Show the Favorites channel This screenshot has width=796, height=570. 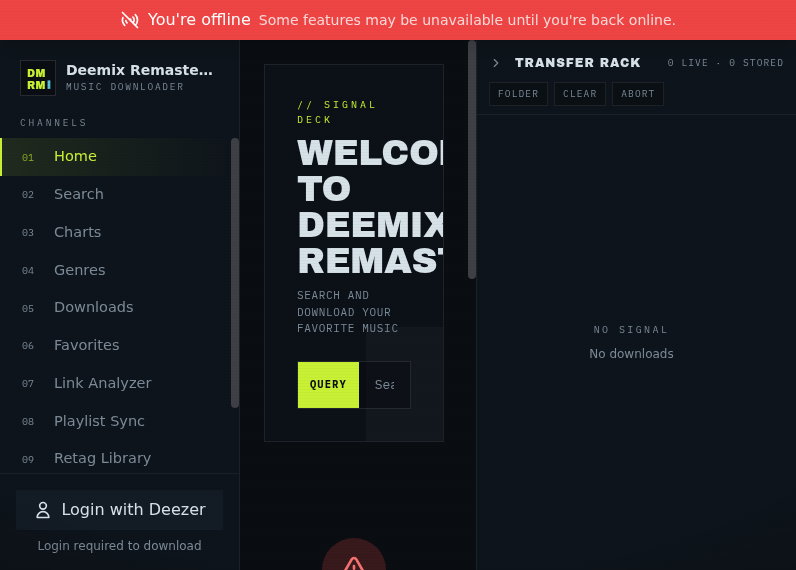[115, 346]
